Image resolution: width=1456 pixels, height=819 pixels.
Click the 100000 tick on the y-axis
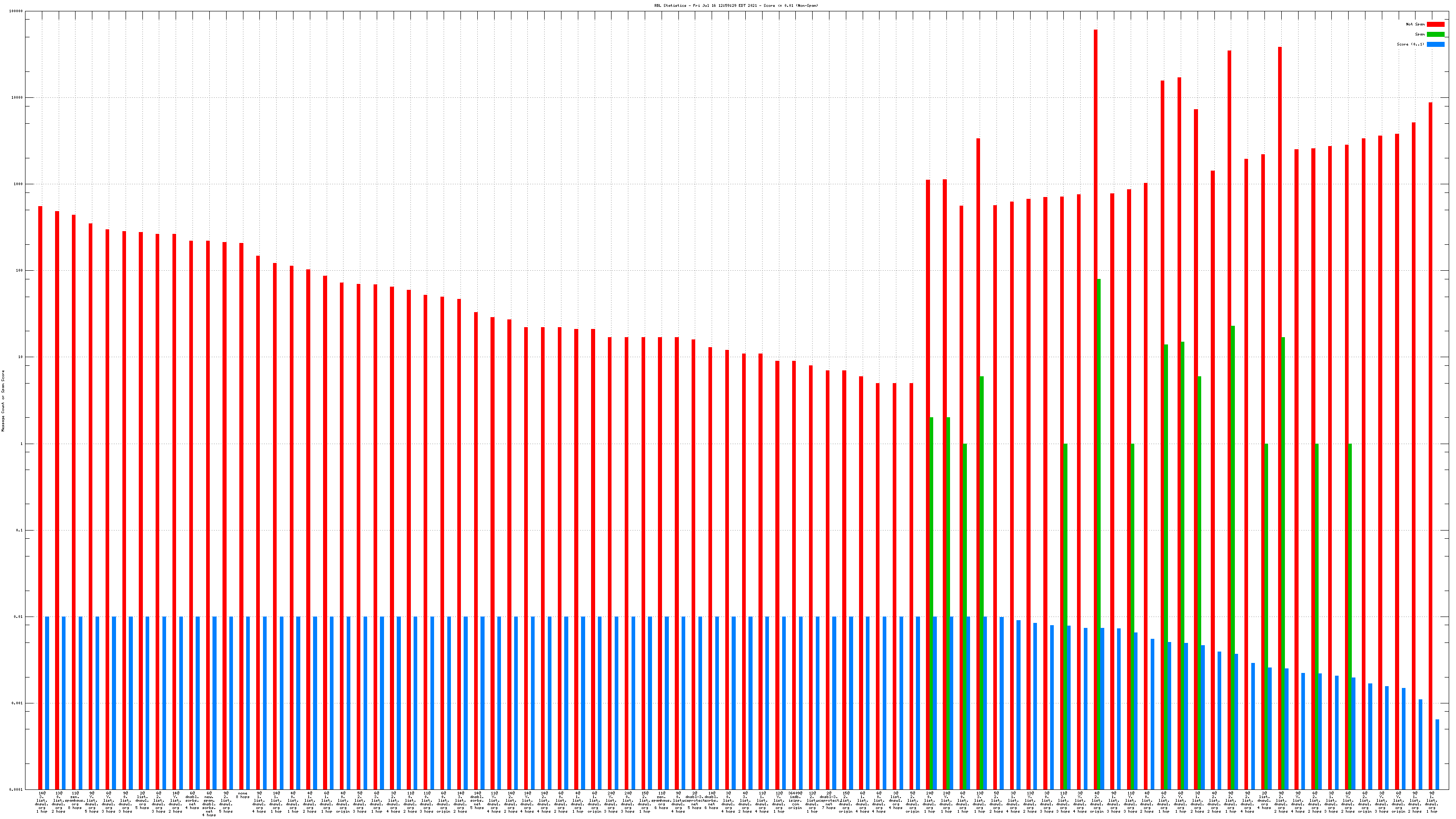click(17, 11)
